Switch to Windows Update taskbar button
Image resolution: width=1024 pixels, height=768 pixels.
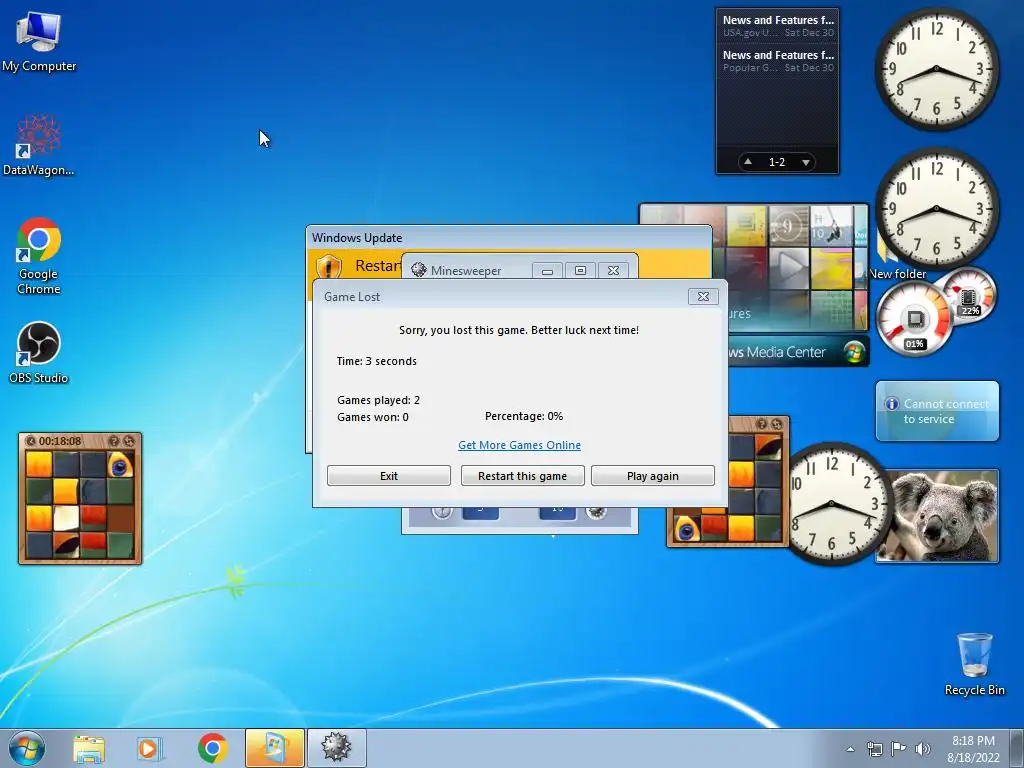click(274, 748)
